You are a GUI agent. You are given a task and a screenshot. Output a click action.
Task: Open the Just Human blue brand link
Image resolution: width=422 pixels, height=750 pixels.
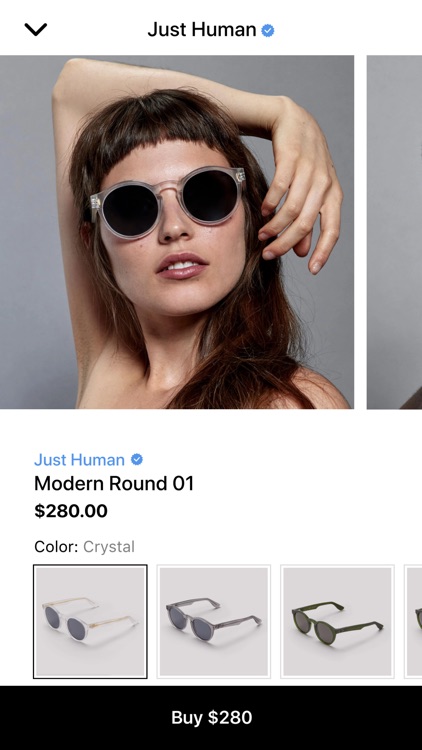[x=79, y=460]
